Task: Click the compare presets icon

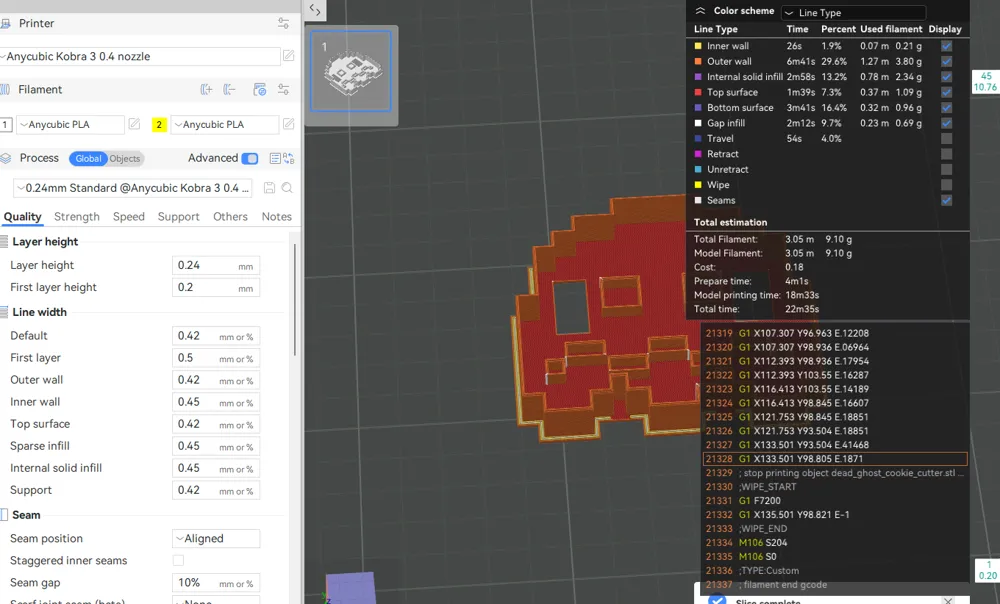Action: click(288, 158)
